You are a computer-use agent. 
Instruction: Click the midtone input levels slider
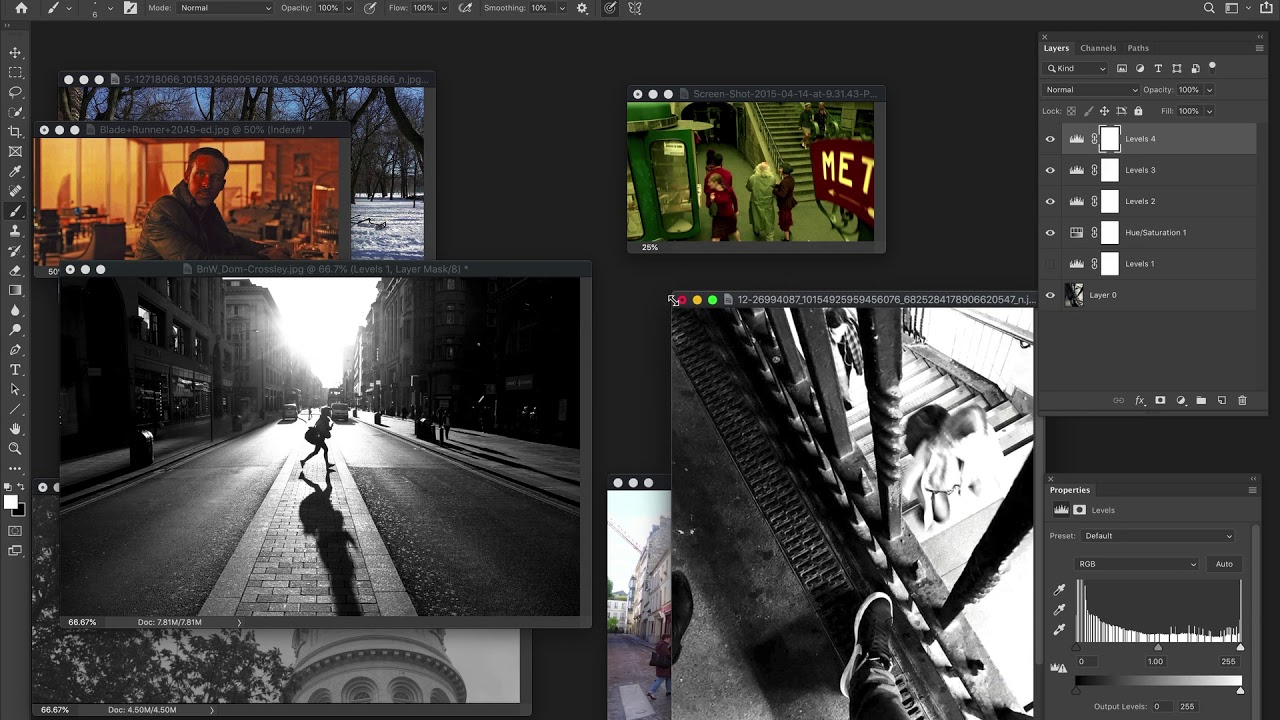[1158, 648]
